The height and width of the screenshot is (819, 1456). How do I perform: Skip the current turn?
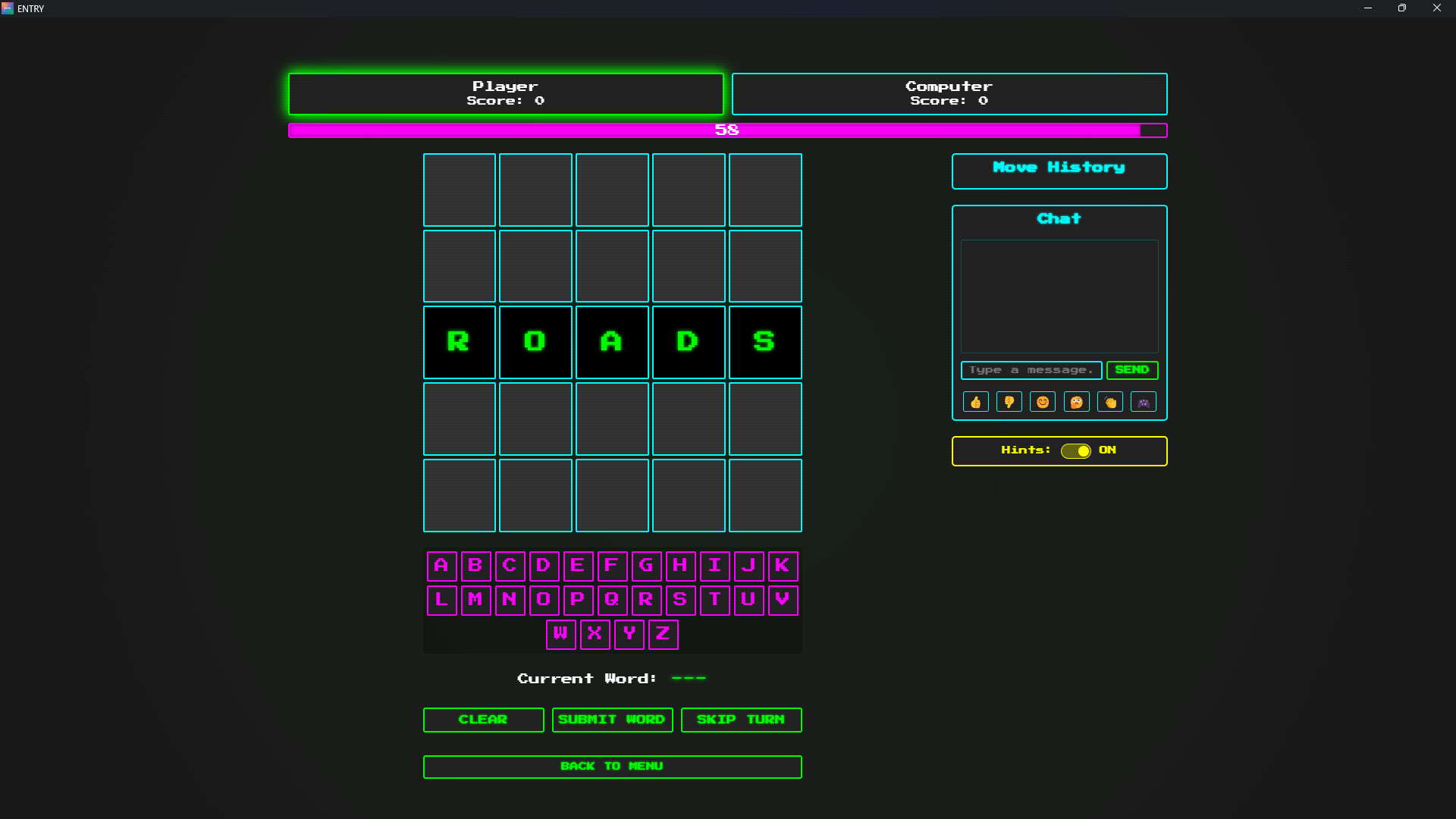pyautogui.click(x=741, y=720)
